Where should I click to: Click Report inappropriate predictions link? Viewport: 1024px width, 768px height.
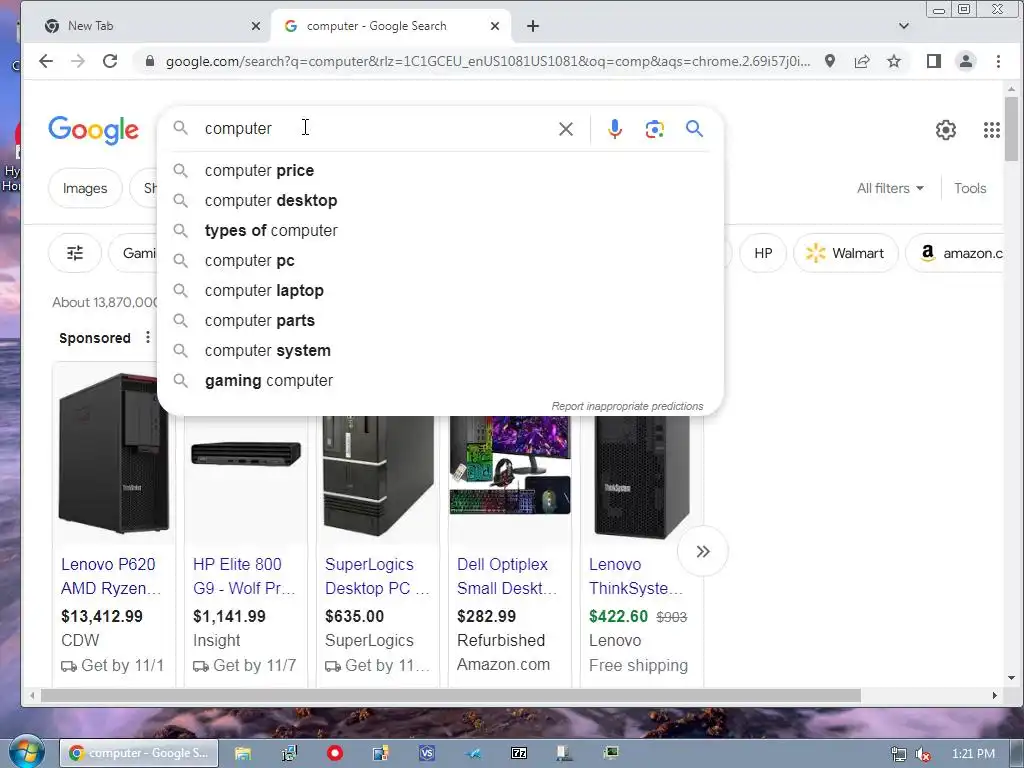(x=627, y=406)
